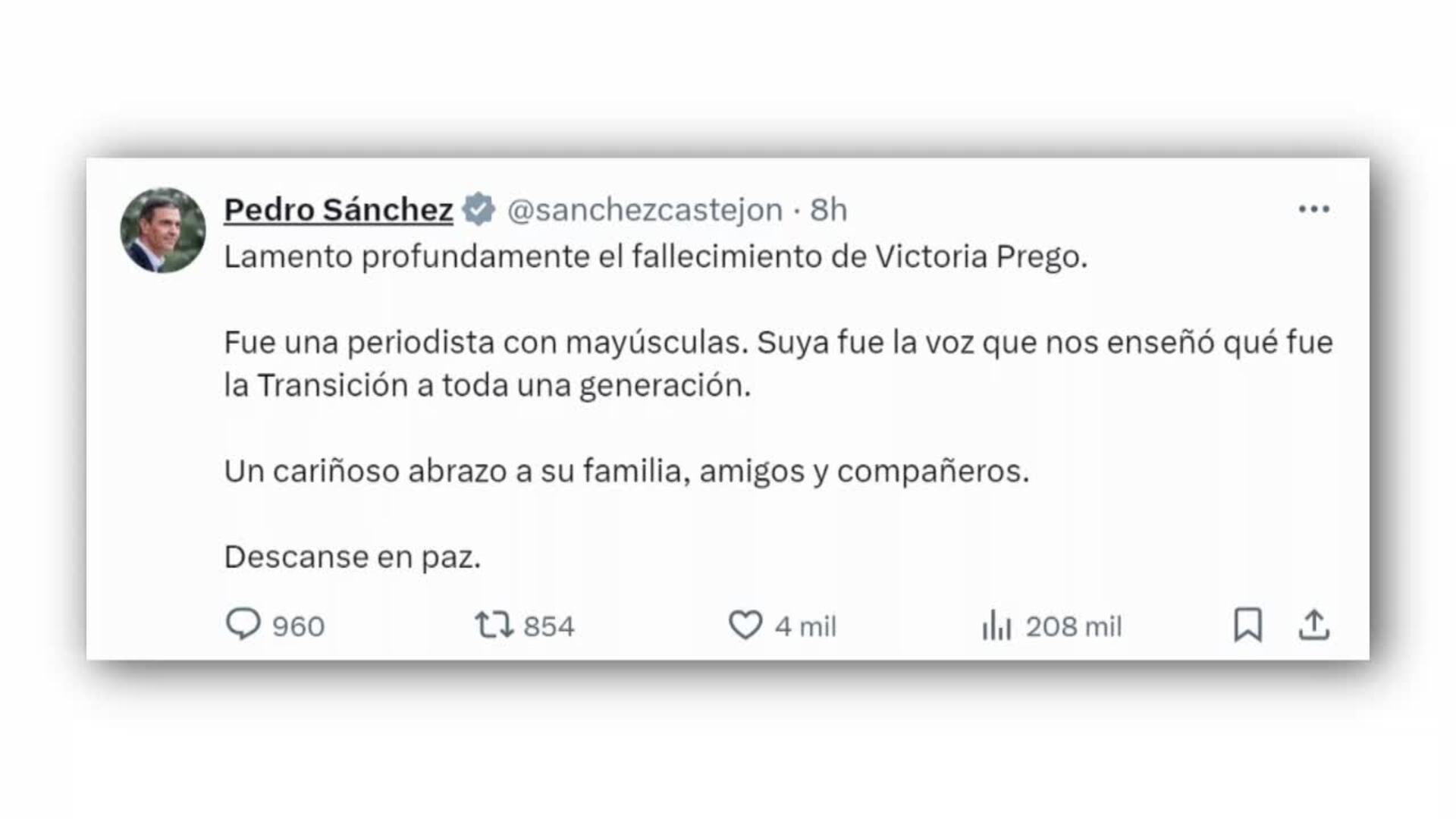Click the 8h timestamp
The width and height of the screenshot is (1456, 819).
point(828,210)
